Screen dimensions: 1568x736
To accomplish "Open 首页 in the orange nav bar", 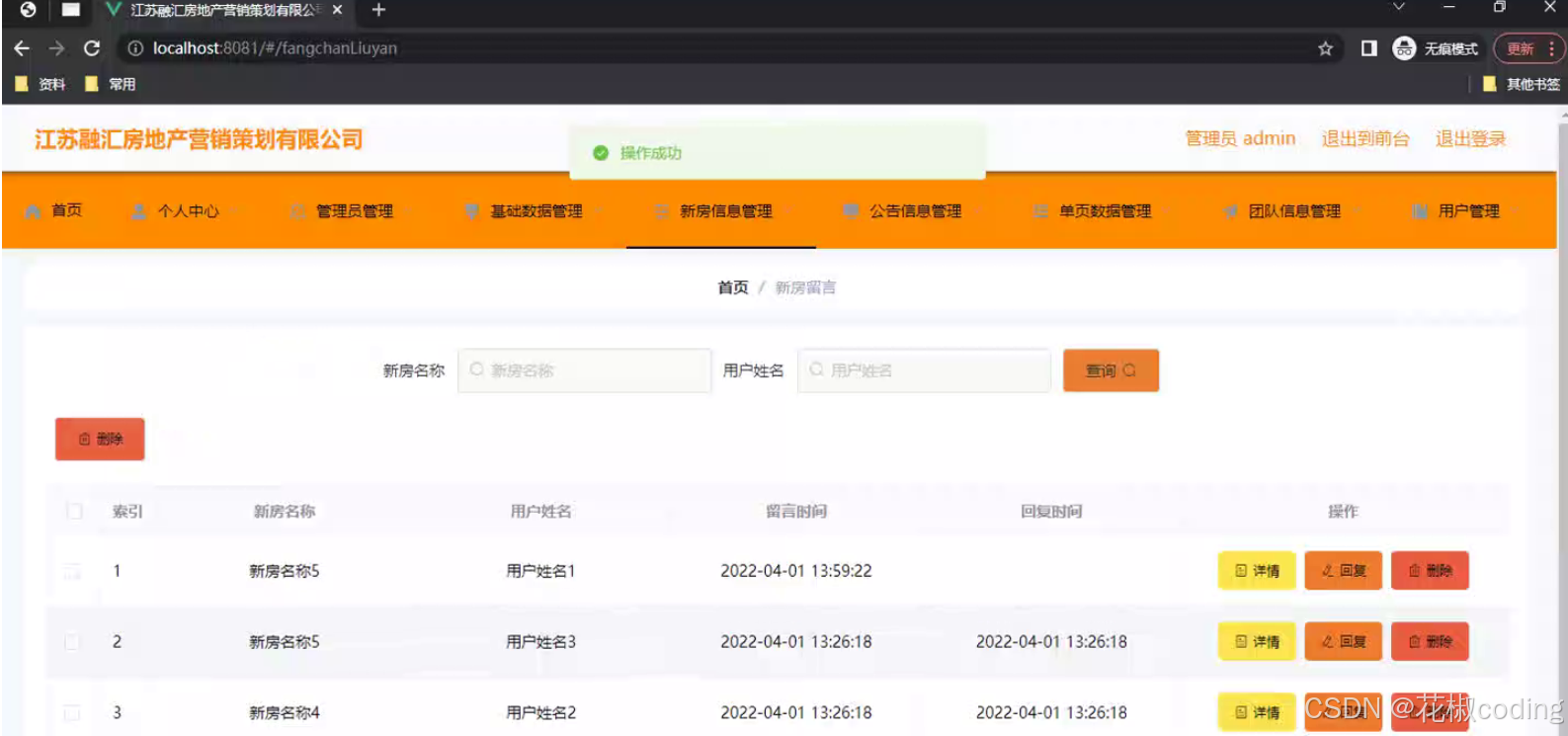I will tap(54, 210).
